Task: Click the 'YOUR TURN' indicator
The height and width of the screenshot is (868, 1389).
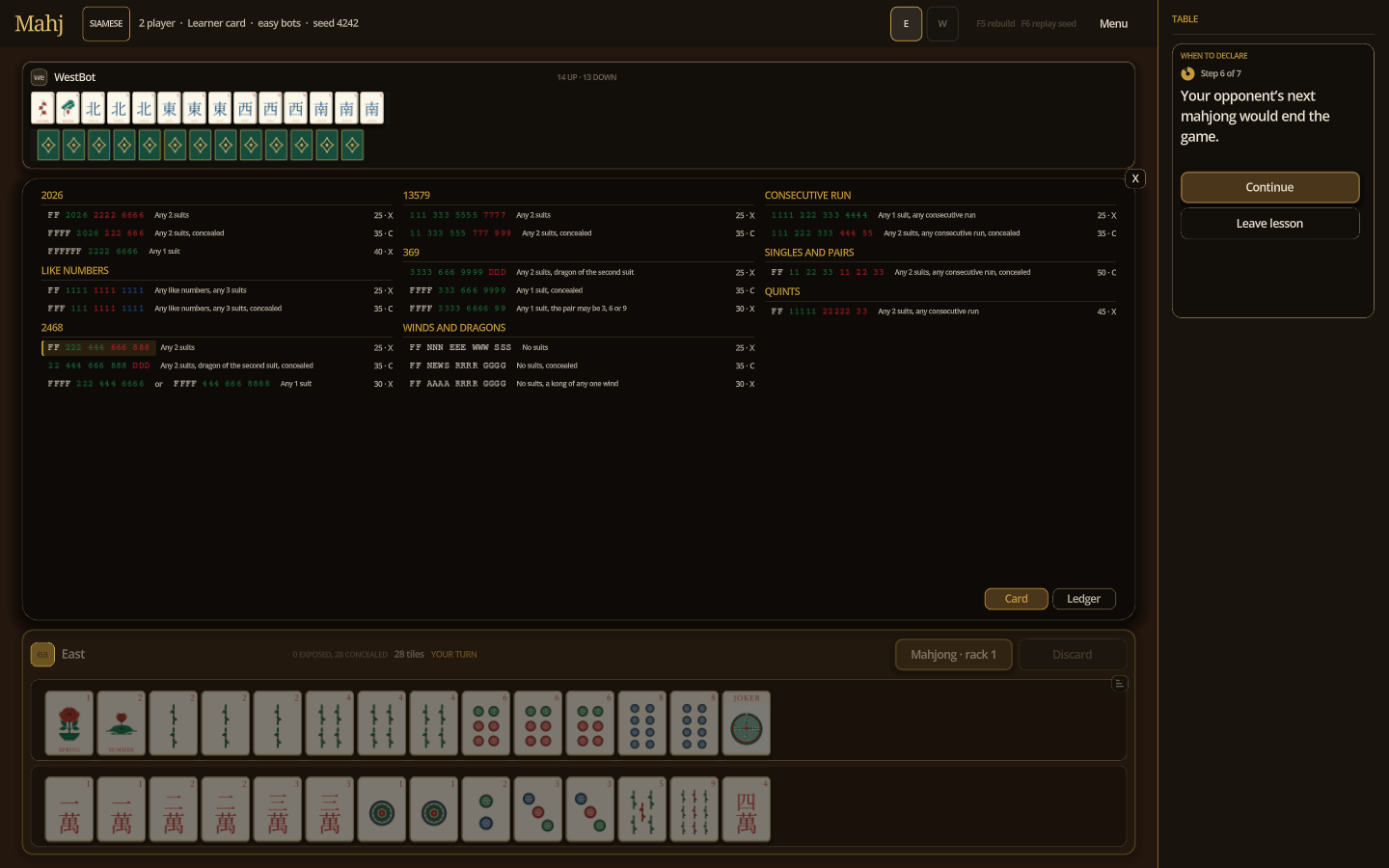Action: coord(453,655)
